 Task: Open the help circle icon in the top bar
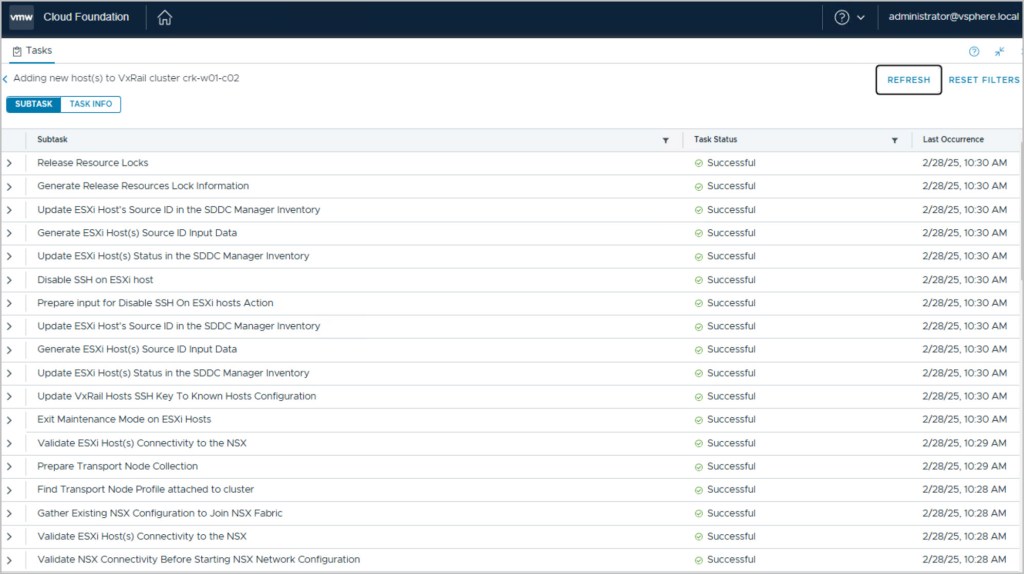(842, 18)
